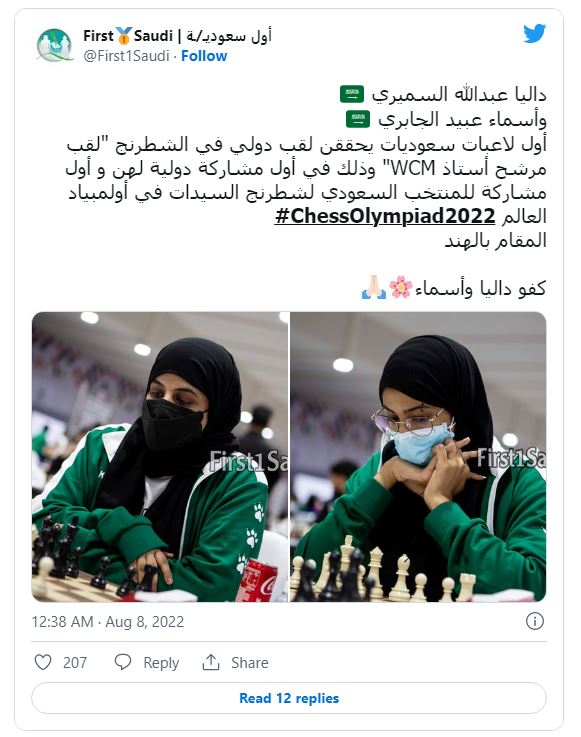Open right photo of player with glasses
The image size is (581, 737).
pyautogui.click(x=418, y=457)
